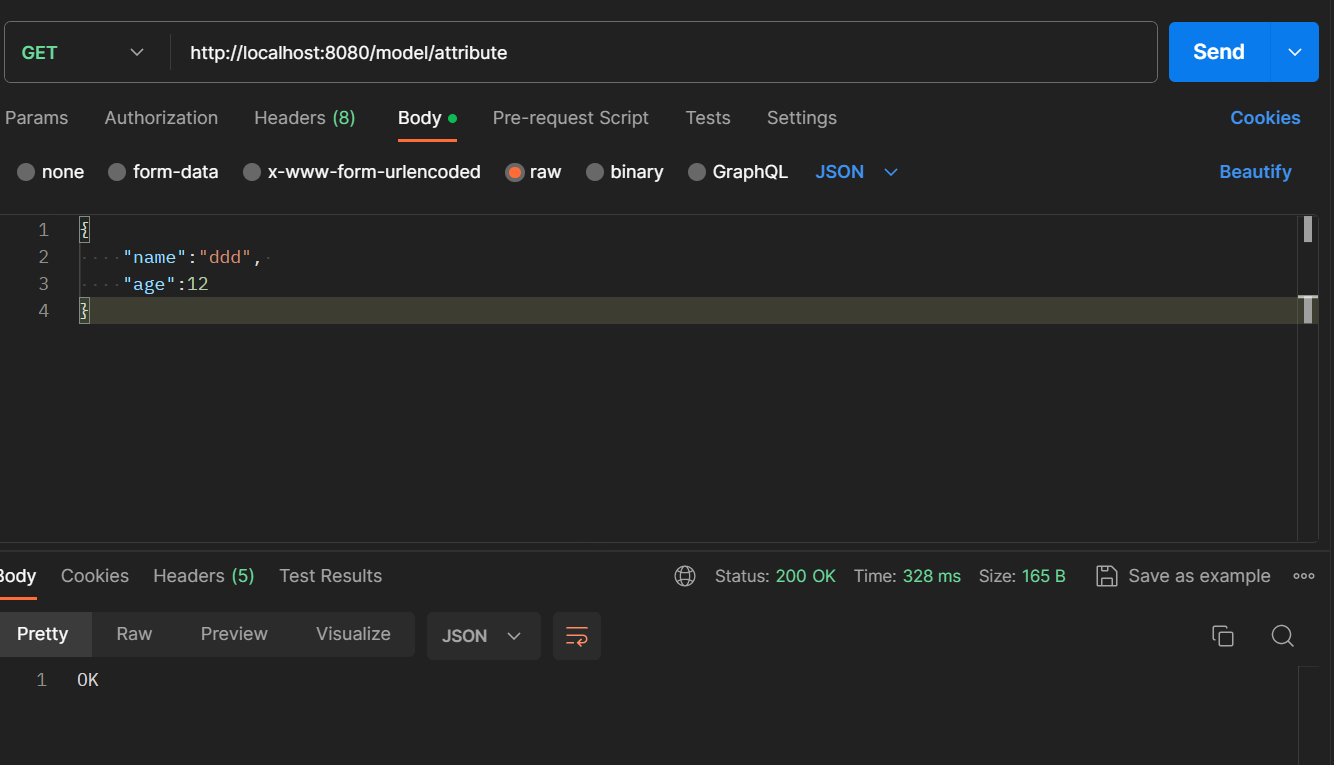Click the globe network information icon
The height and width of the screenshot is (765, 1334).
click(x=685, y=576)
